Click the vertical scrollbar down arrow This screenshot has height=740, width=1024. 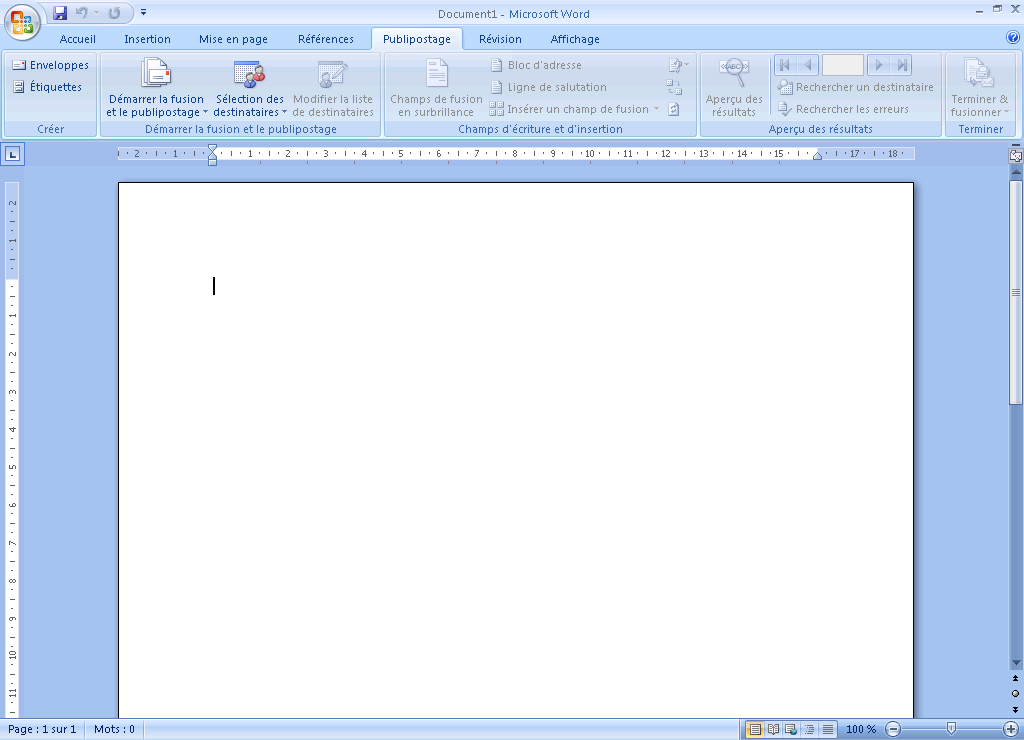1016,663
